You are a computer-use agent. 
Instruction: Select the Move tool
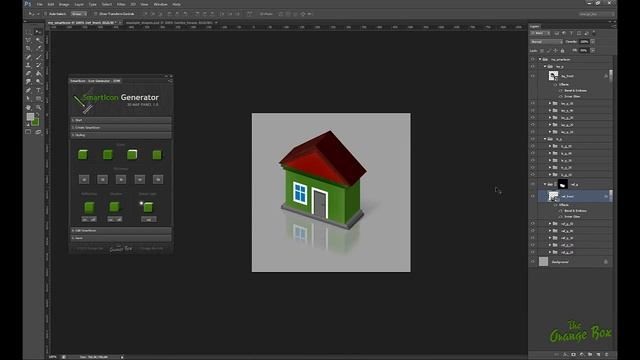click(38, 31)
